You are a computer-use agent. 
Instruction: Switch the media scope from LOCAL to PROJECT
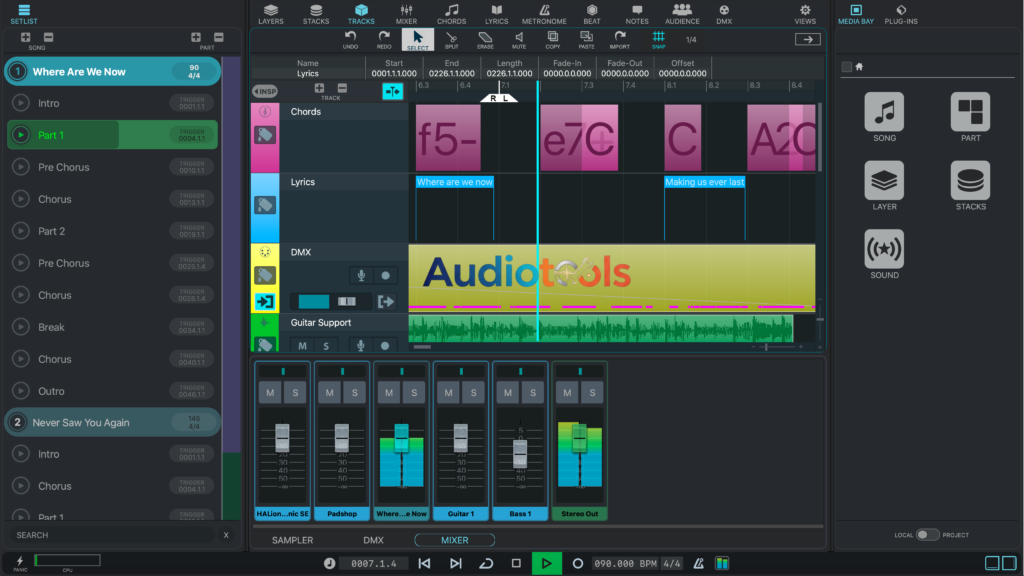point(930,535)
